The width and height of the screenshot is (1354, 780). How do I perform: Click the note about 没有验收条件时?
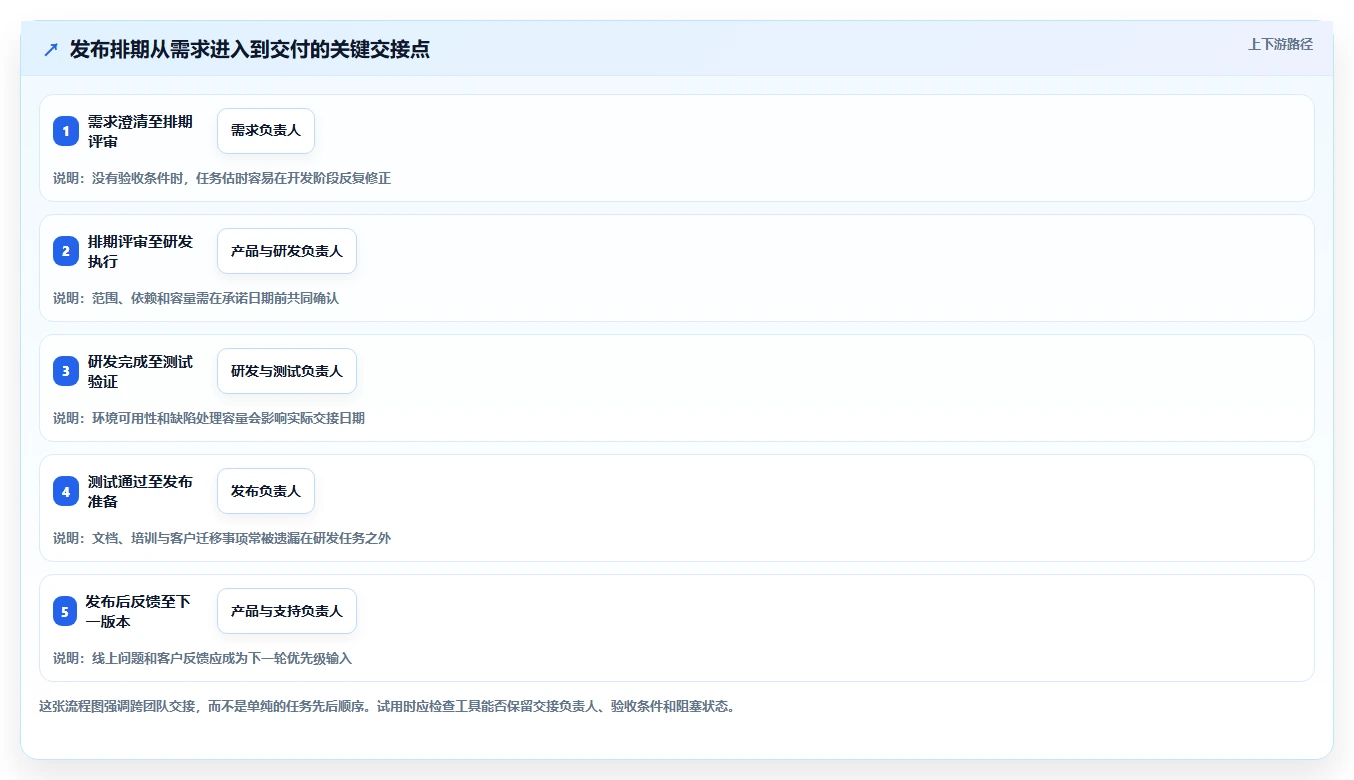click(222, 178)
